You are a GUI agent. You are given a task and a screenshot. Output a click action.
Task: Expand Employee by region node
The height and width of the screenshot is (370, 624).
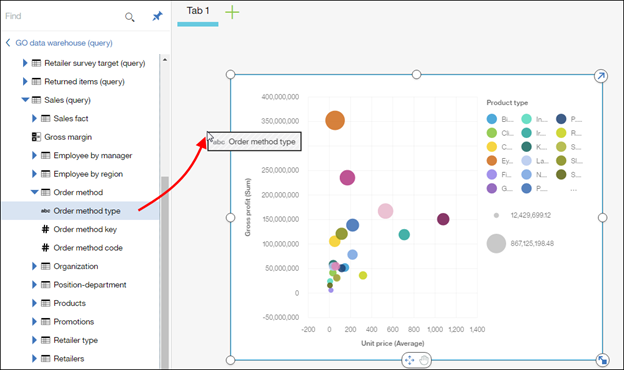click(x=34, y=174)
